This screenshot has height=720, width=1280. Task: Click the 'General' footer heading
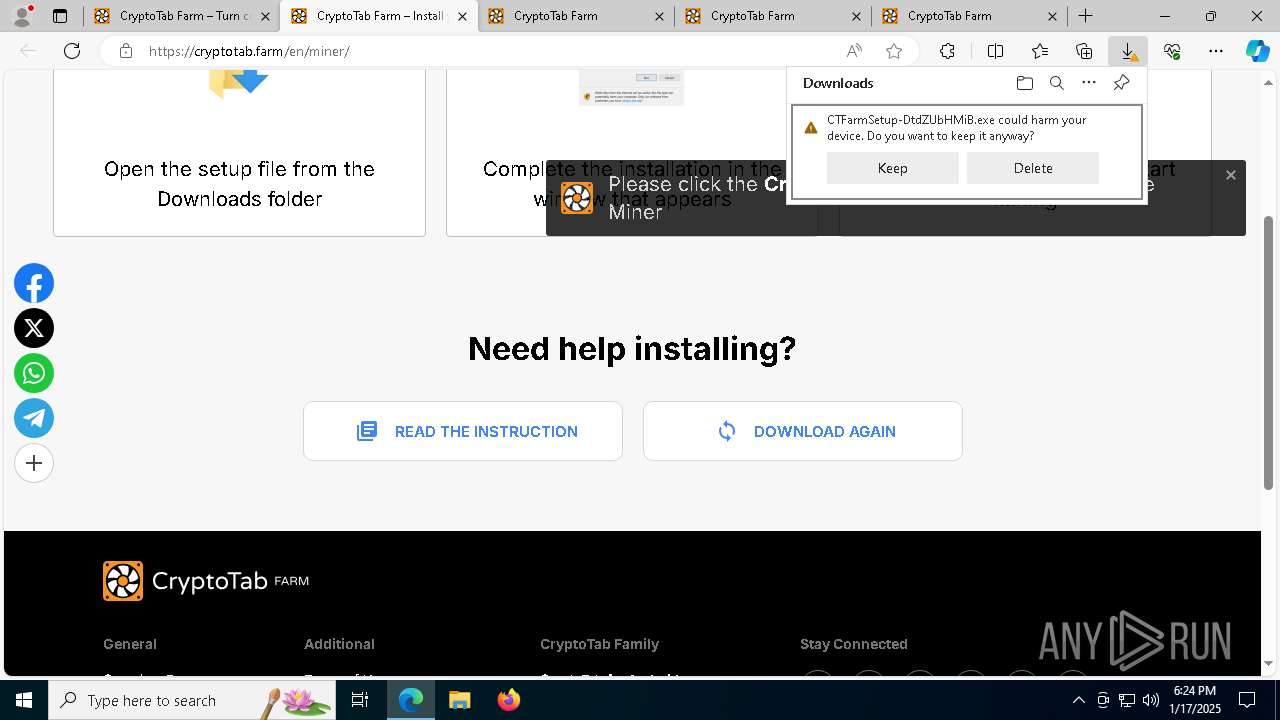(130, 644)
